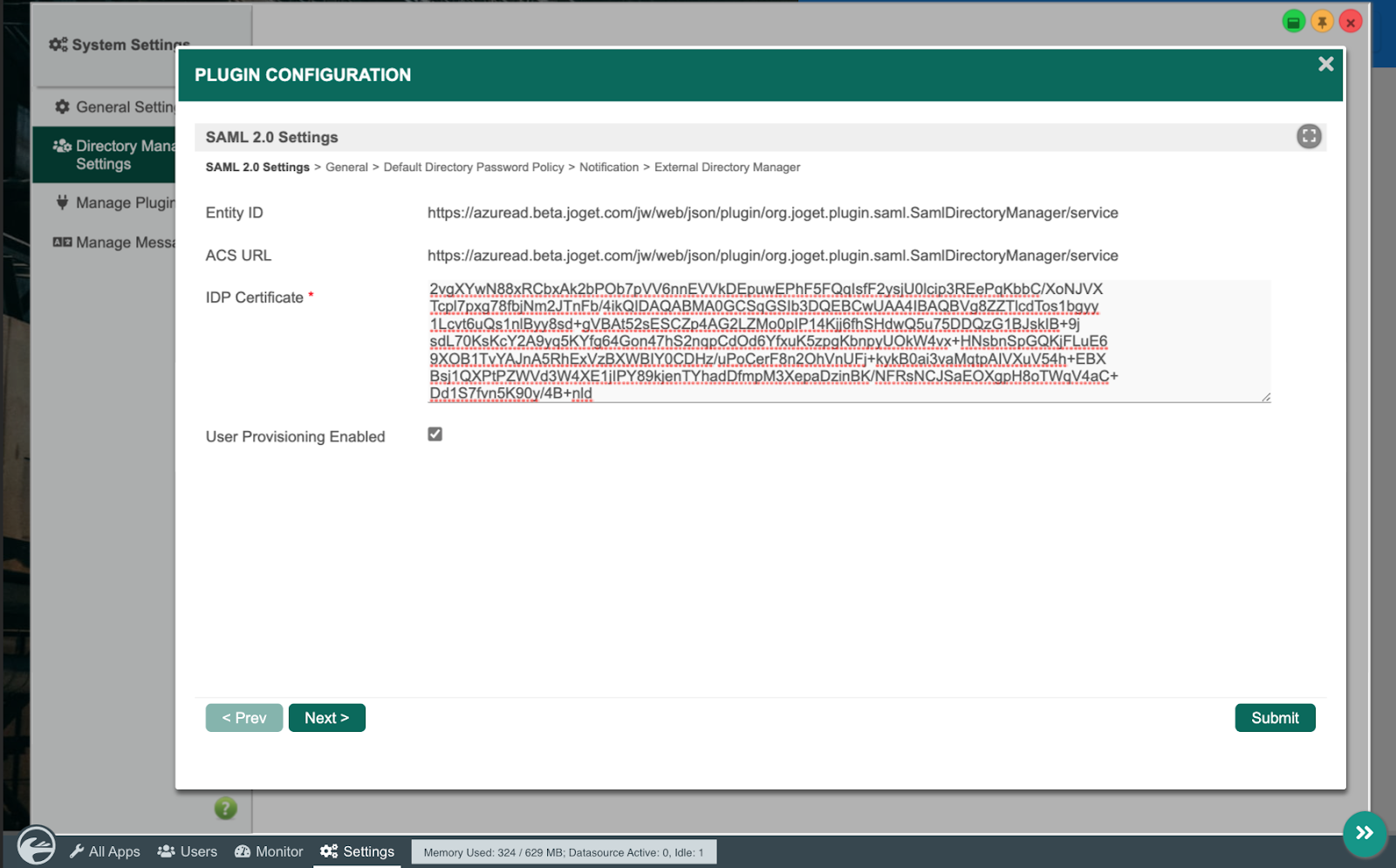Open General Settings in the sidebar

click(x=105, y=106)
